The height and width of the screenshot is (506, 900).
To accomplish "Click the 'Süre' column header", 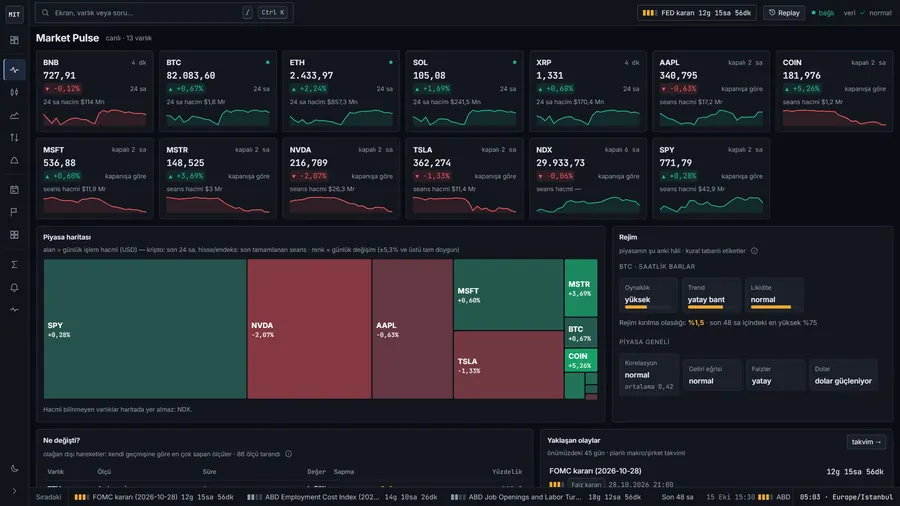I will point(210,472).
